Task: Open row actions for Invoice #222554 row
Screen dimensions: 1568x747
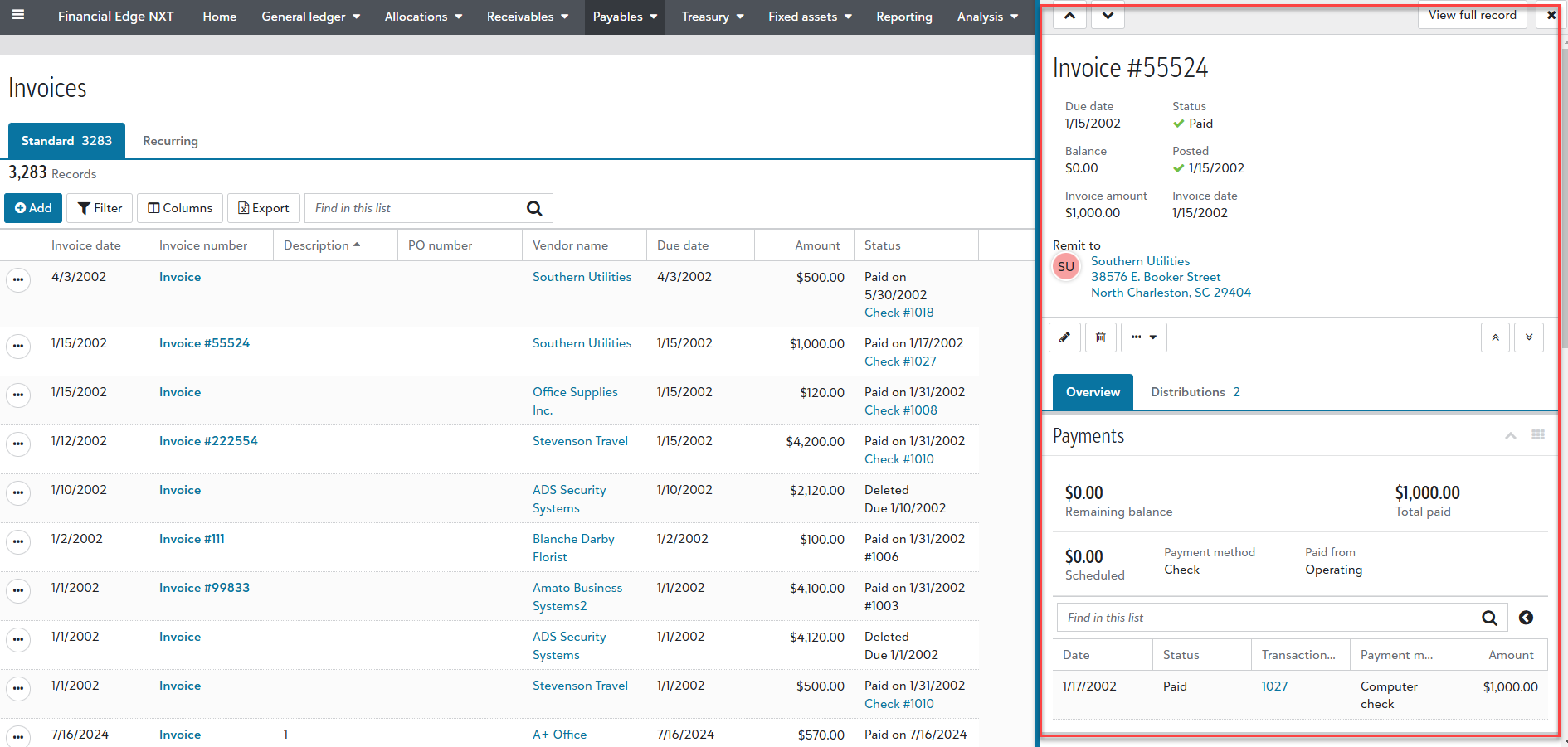Action: (x=18, y=444)
